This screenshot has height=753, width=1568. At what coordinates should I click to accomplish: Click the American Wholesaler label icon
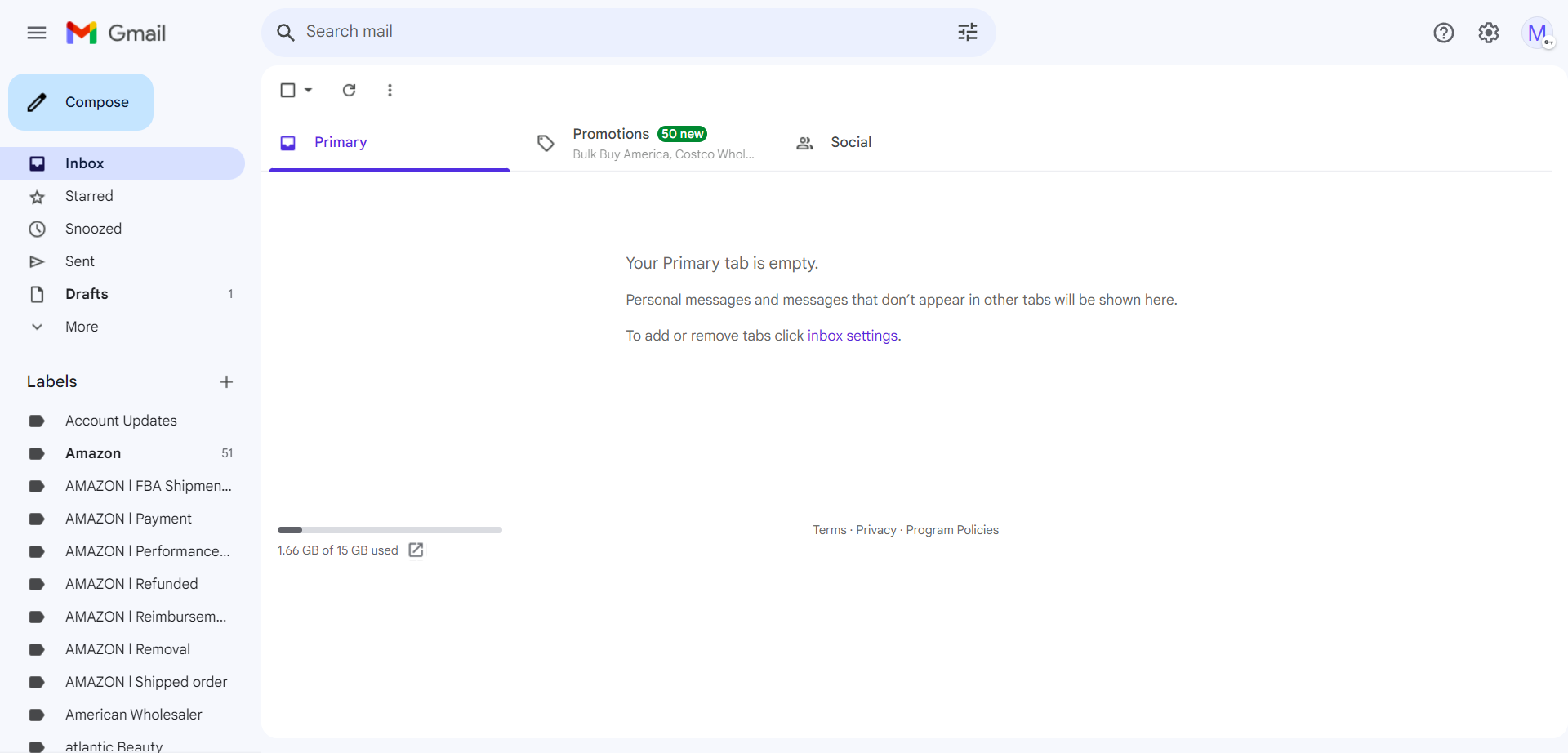pos(37,715)
